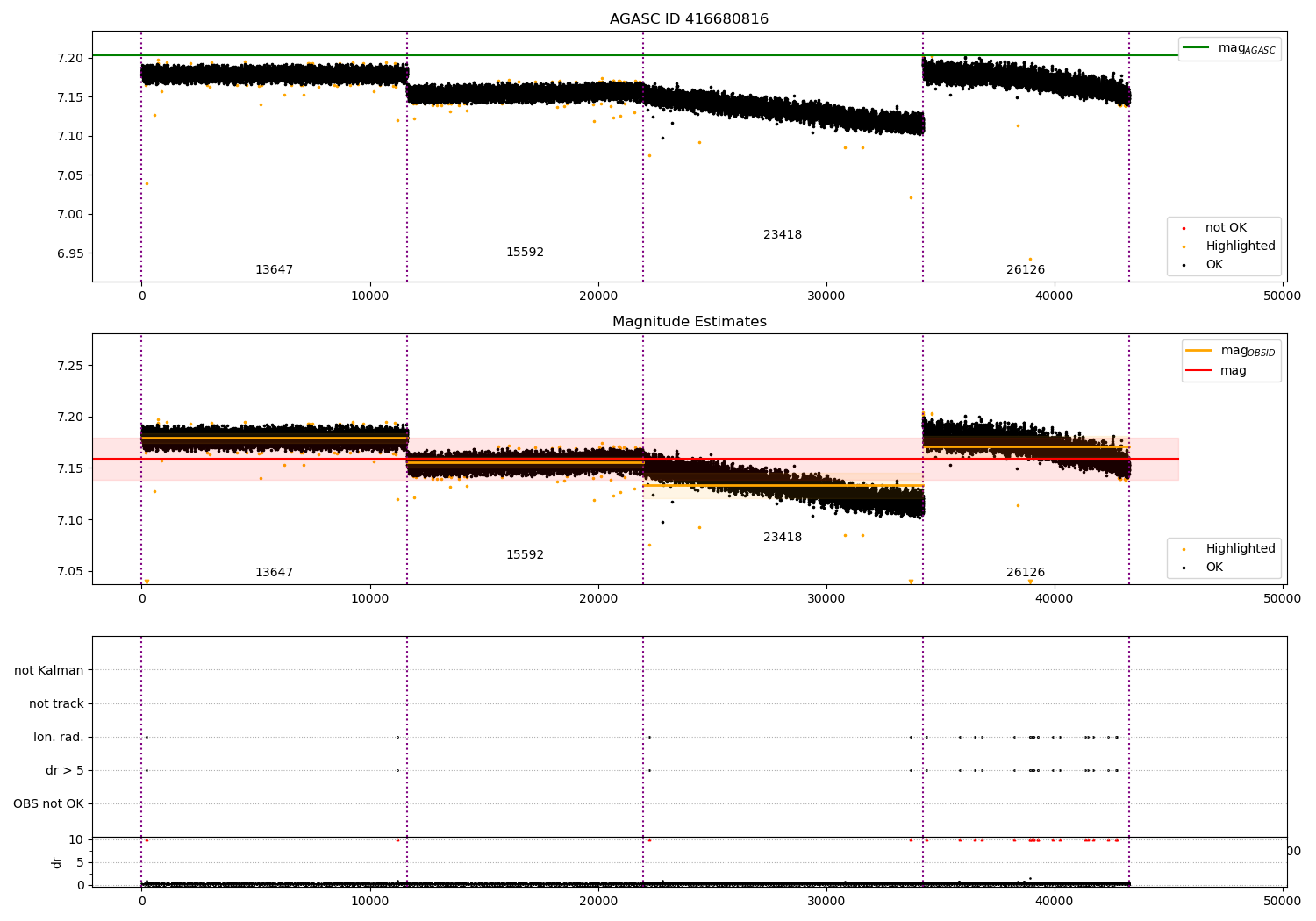1316x921 pixels.
Task: Click the 20000 x-axis tick of the bottom plot
Action: [x=597, y=902]
